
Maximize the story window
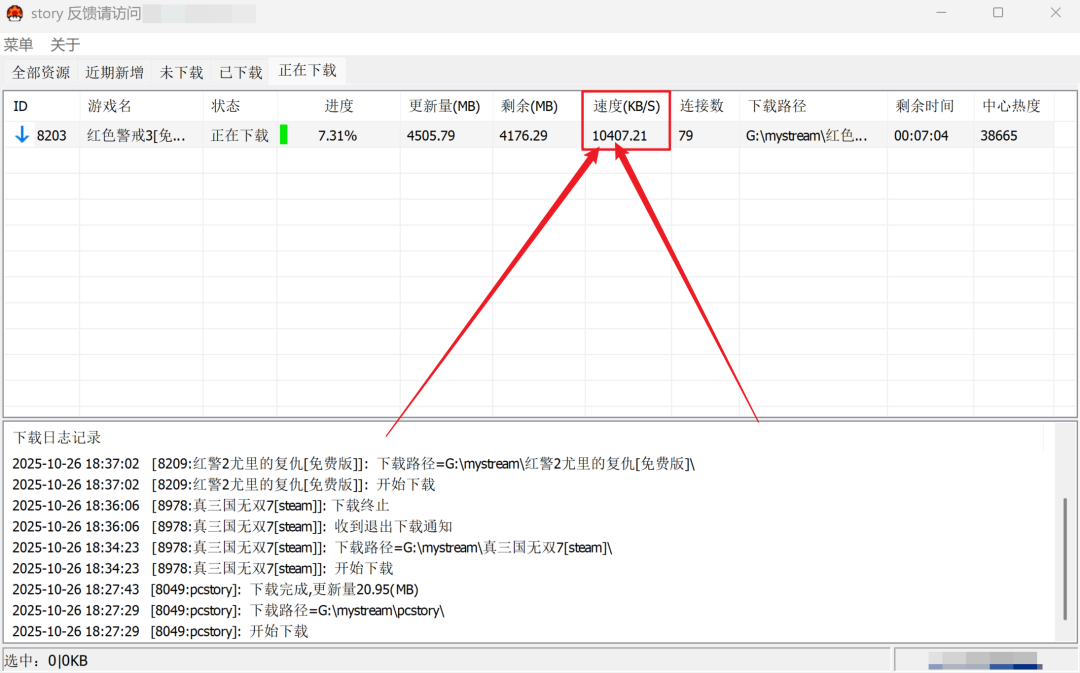(998, 13)
